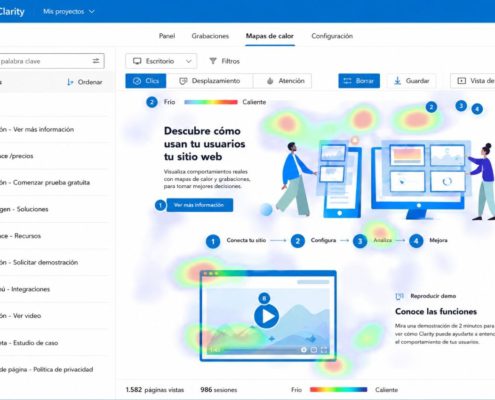Select the 'Ver video' list row

coord(55,316)
